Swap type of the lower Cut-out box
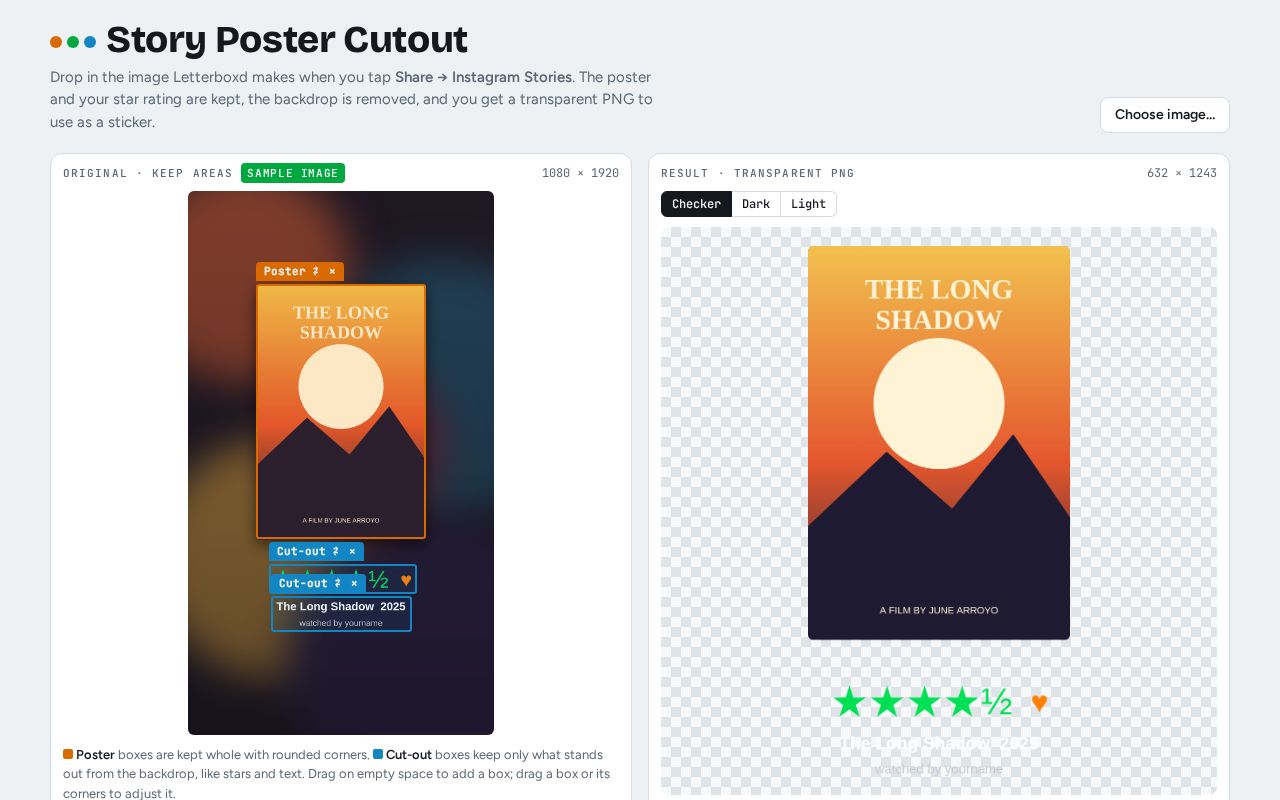 click(x=338, y=583)
